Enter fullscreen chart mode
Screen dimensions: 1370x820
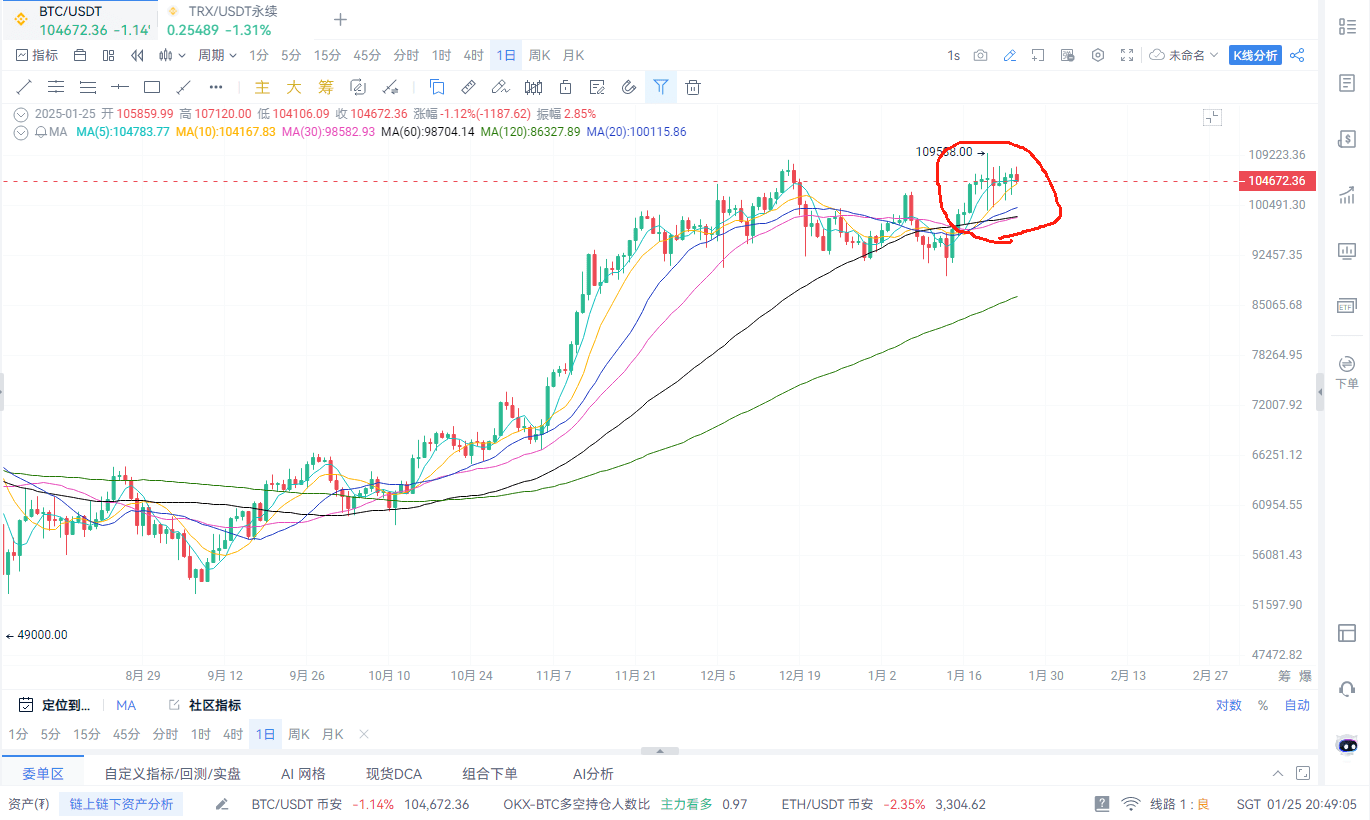[x=1127, y=55]
